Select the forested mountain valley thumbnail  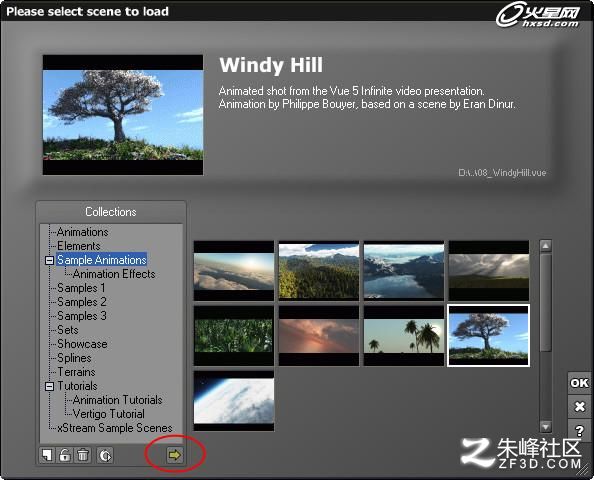pyautogui.click(x=319, y=270)
